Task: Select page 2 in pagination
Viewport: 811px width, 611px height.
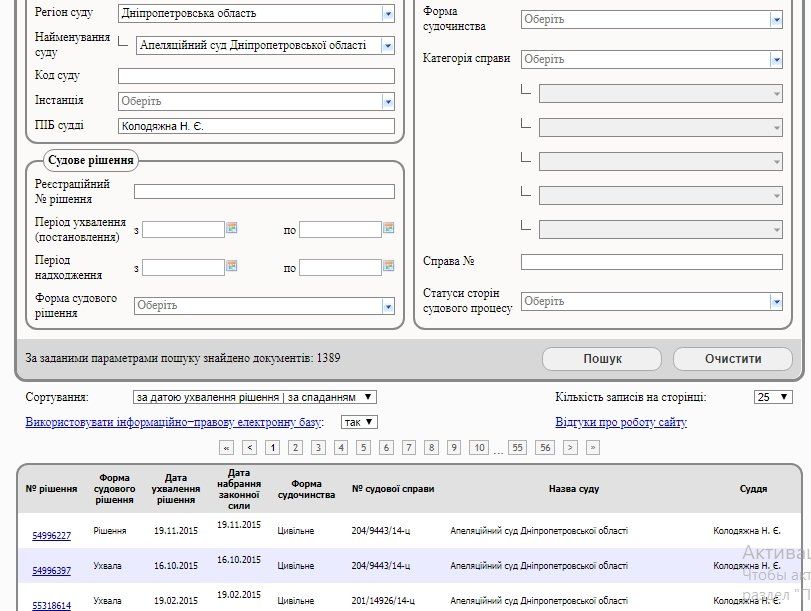Action: click(x=295, y=448)
